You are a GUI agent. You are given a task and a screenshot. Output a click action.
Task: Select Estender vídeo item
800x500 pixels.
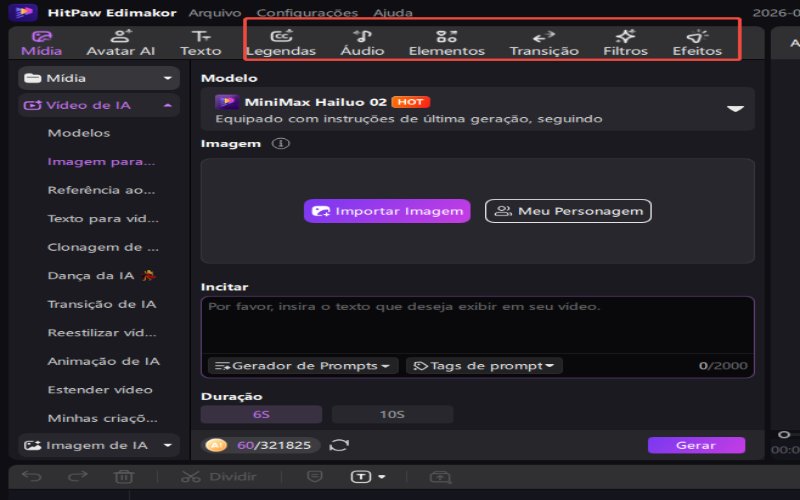100,390
